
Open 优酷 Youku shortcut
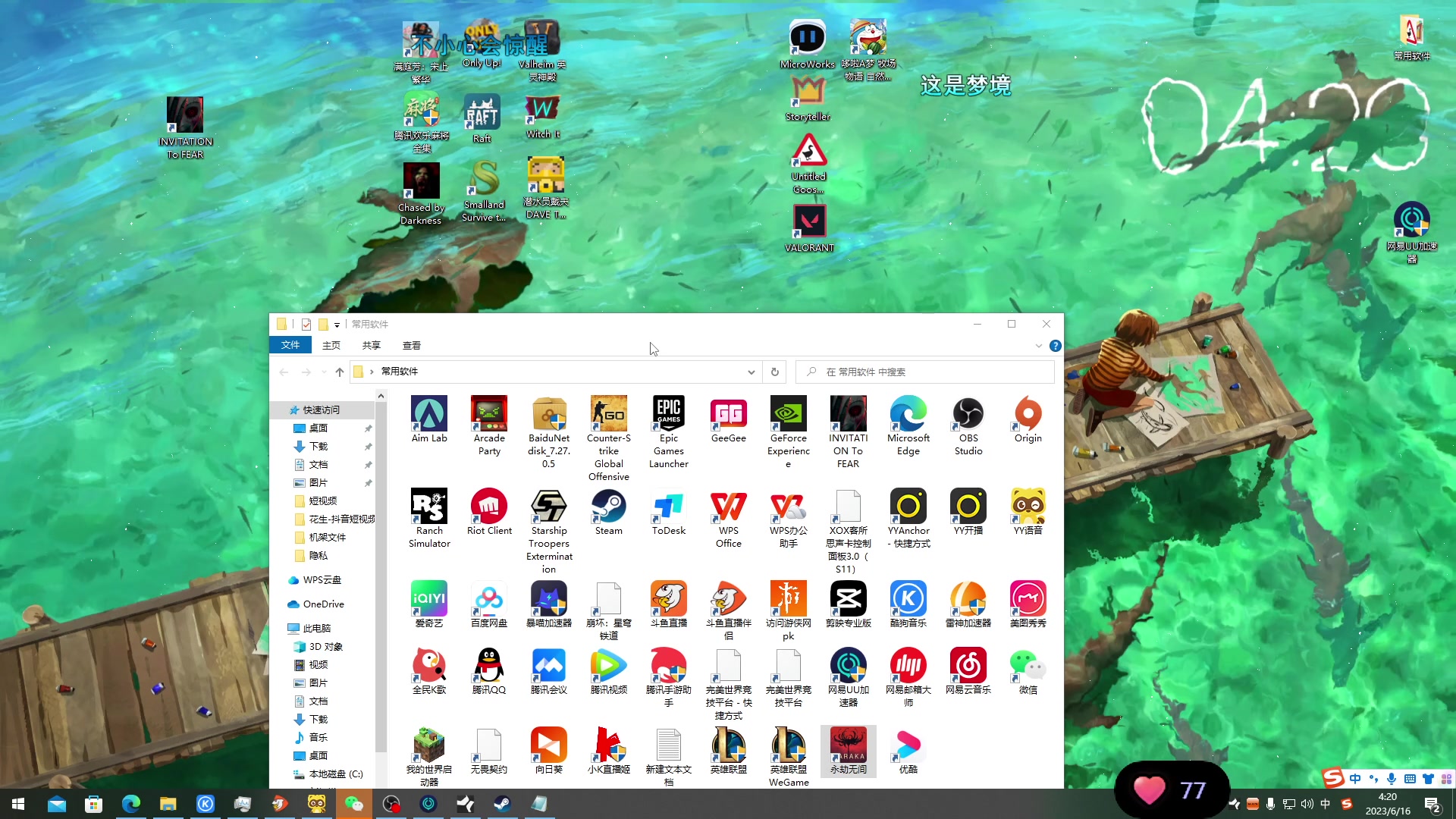pyautogui.click(x=908, y=751)
